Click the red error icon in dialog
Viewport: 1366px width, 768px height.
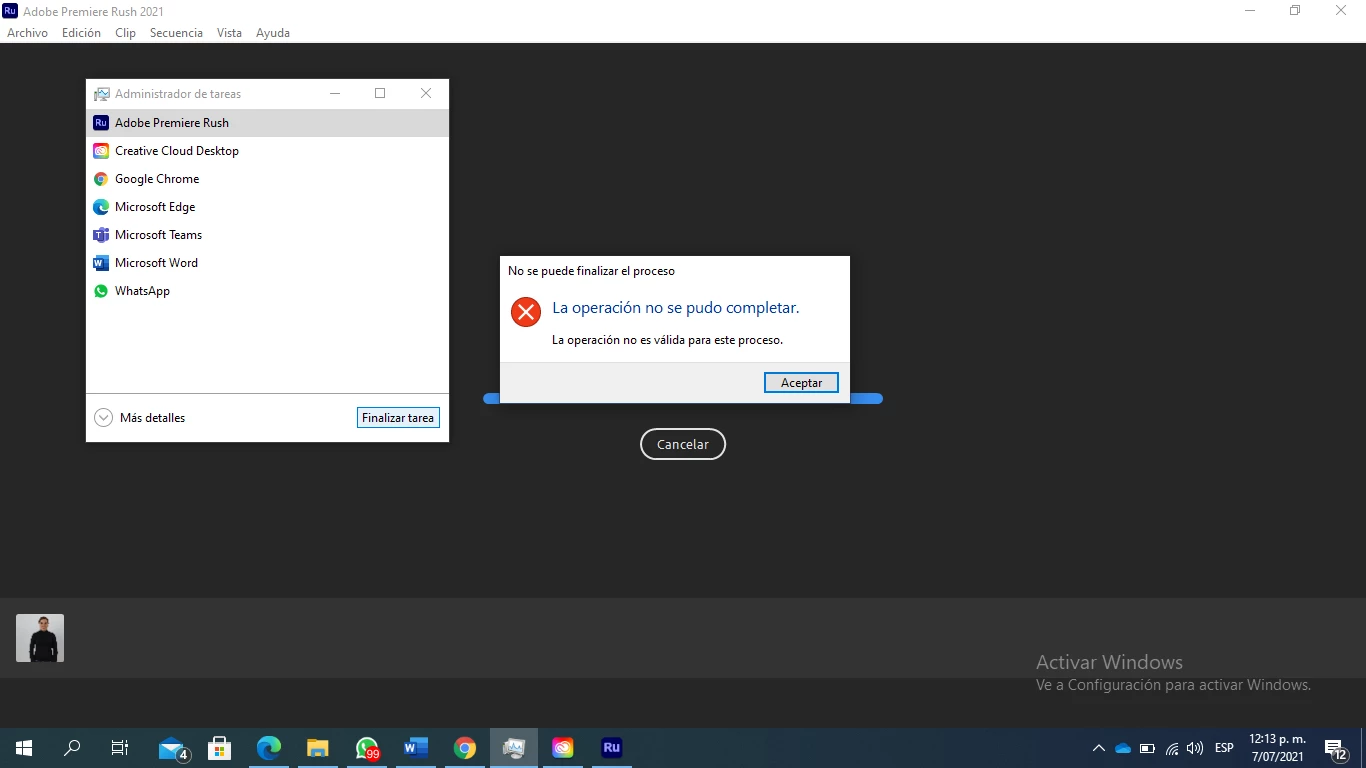point(525,312)
